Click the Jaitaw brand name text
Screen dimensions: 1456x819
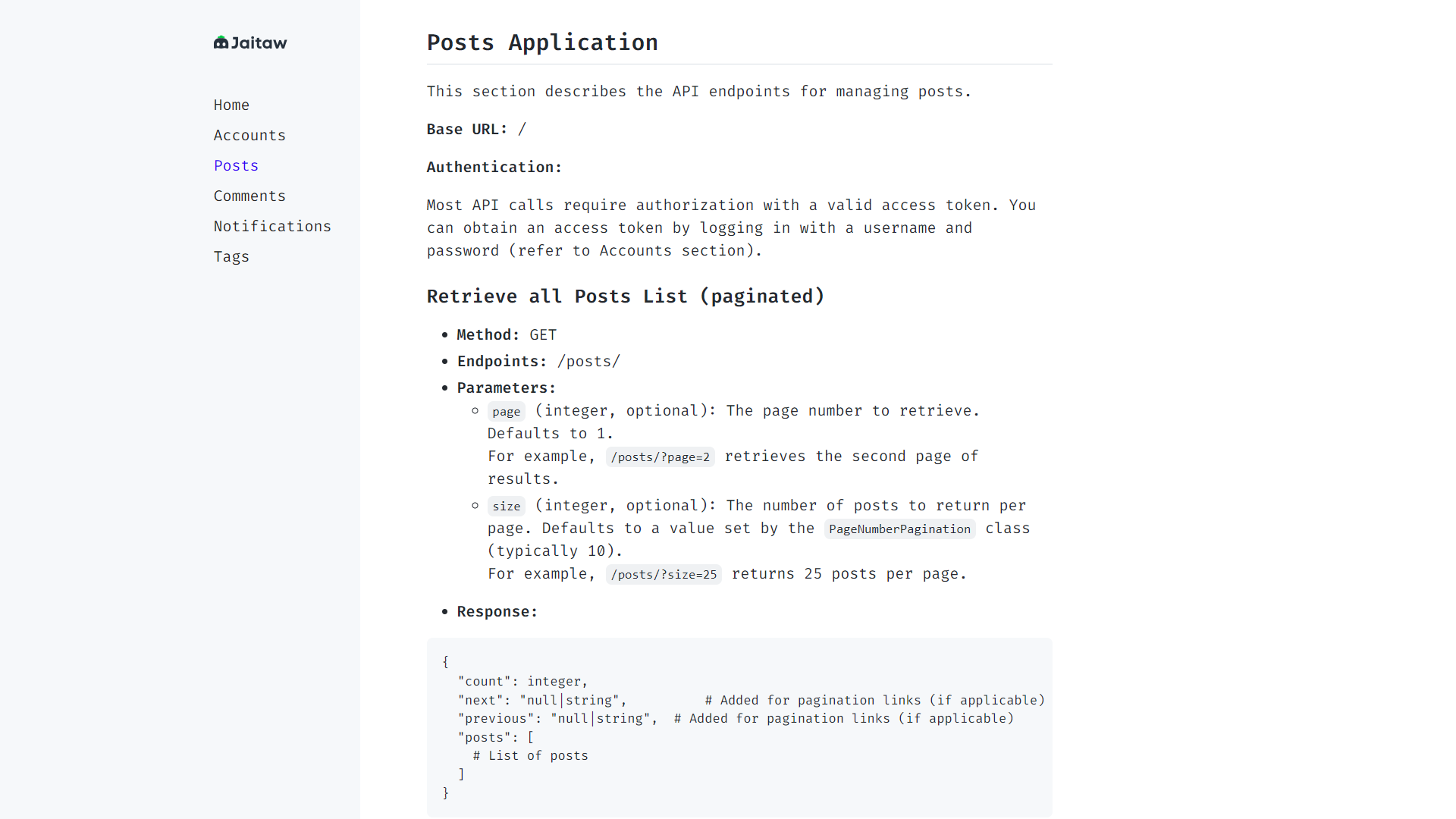[259, 43]
